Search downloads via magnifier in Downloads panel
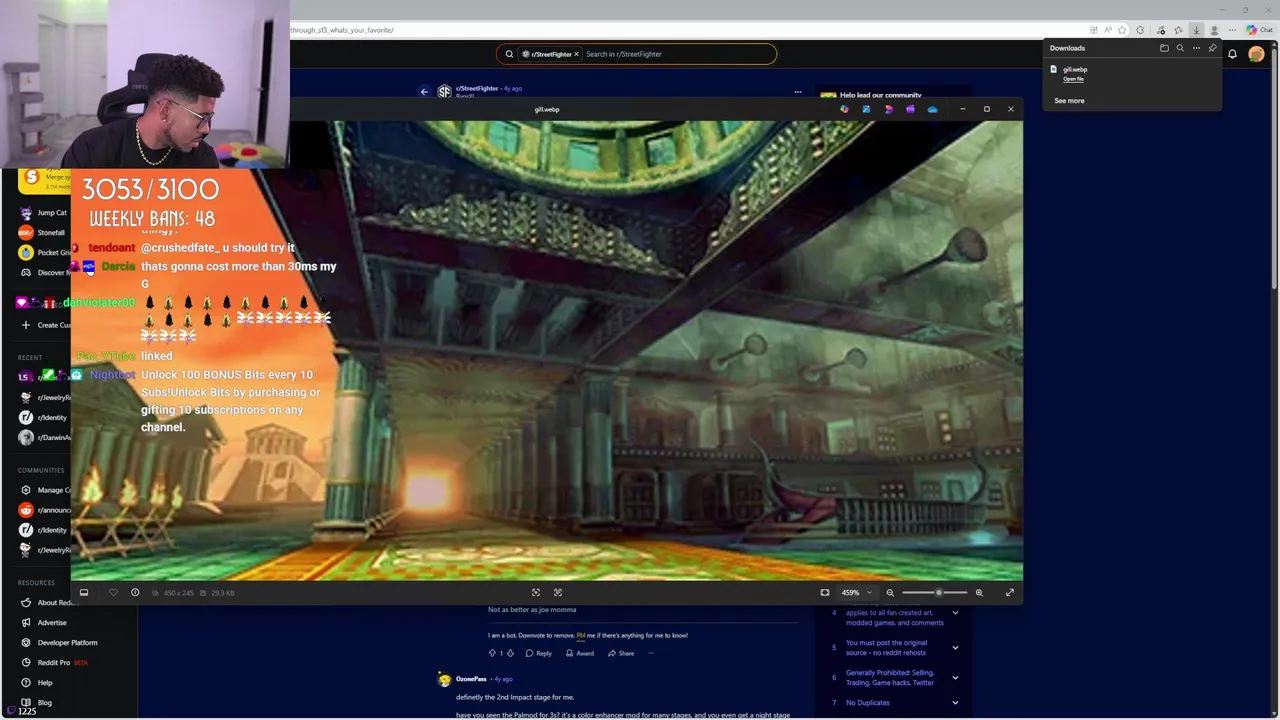 (x=1180, y=48)
